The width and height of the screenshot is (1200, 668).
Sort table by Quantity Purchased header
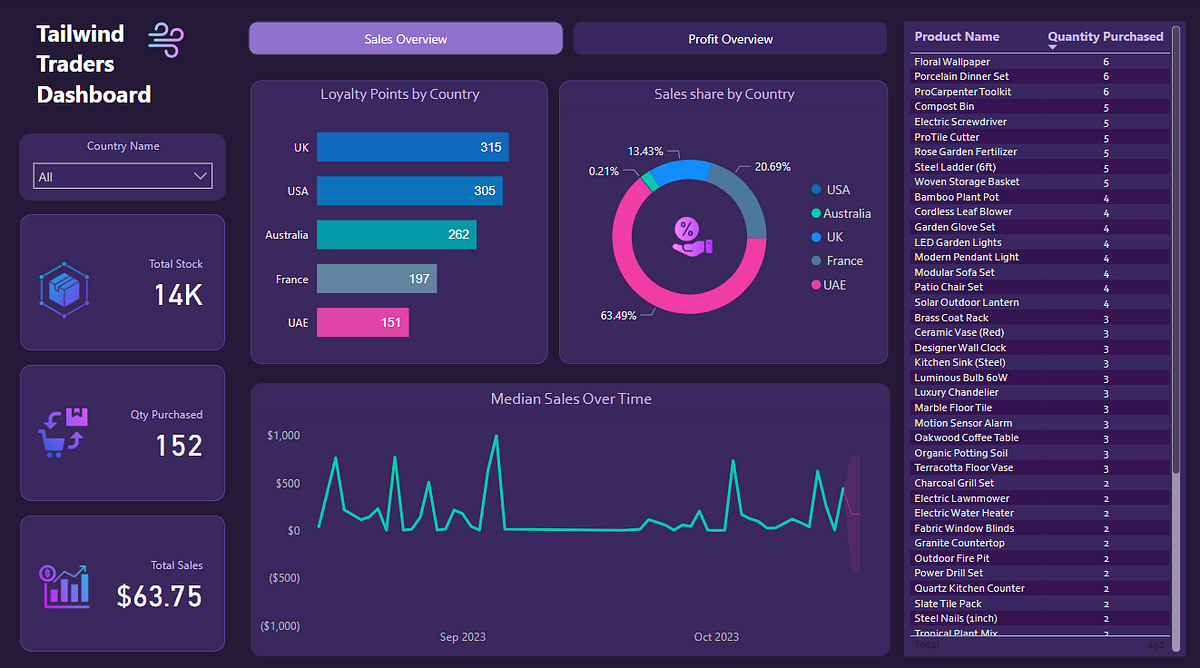click(1105, 36)
